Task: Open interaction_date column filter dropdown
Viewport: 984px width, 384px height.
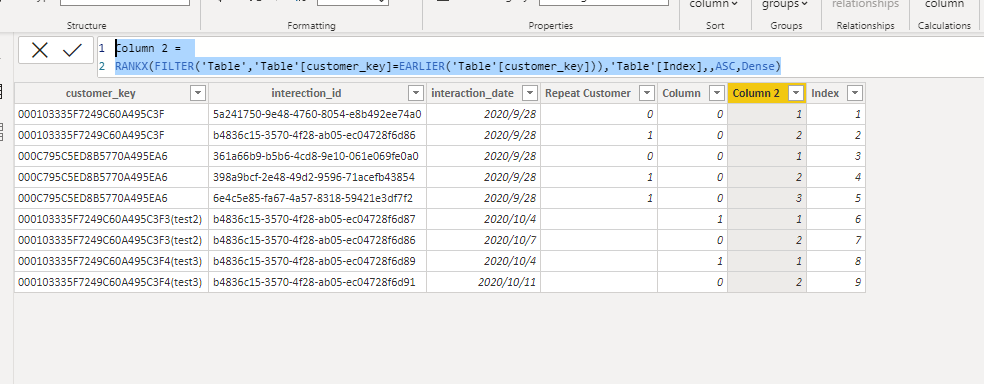Action: click(530, 93)
